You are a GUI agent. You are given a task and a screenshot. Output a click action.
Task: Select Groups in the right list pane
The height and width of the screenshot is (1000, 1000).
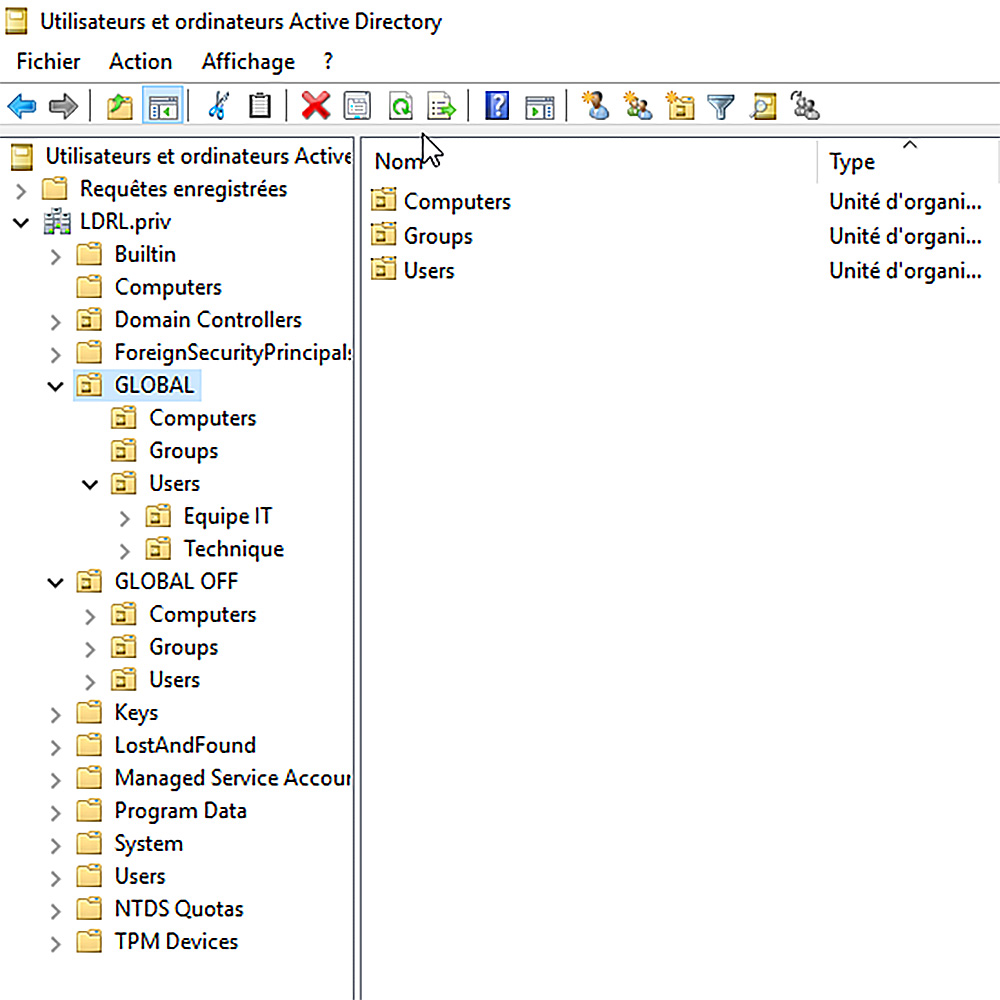tap(438, 236)
